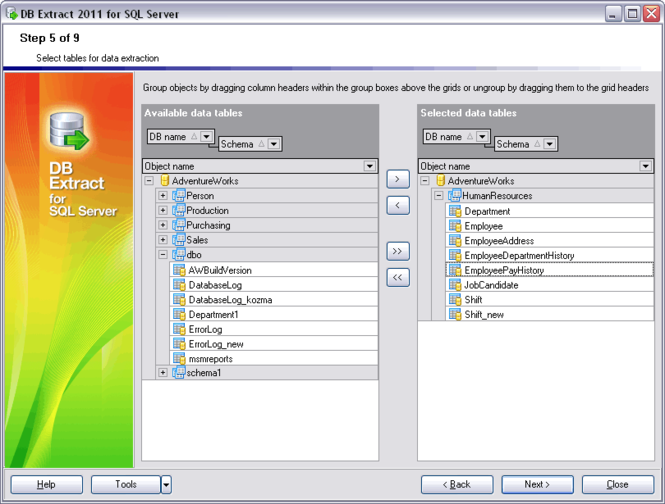Click the ErrorLog_new table icon
Image resolution: width=665 pixels, height=504 pixels.
click(x=179, y=344)
